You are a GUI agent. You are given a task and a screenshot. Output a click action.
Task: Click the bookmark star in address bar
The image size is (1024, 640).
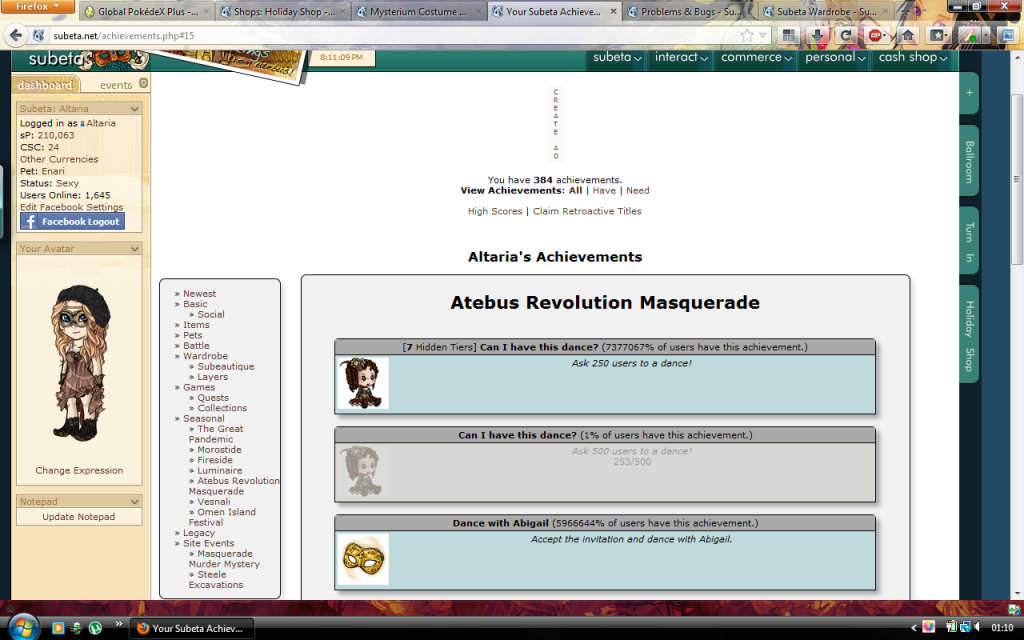[x=747, y=35]
